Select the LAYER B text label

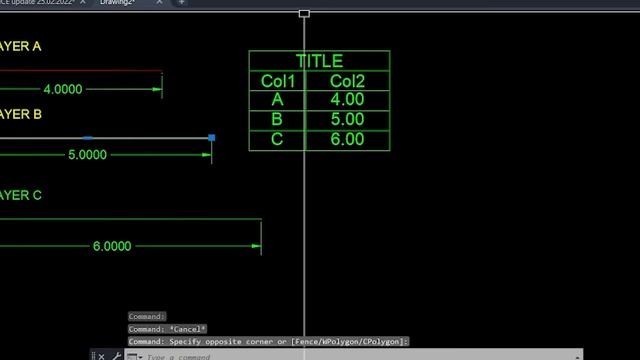pos(20,114)
